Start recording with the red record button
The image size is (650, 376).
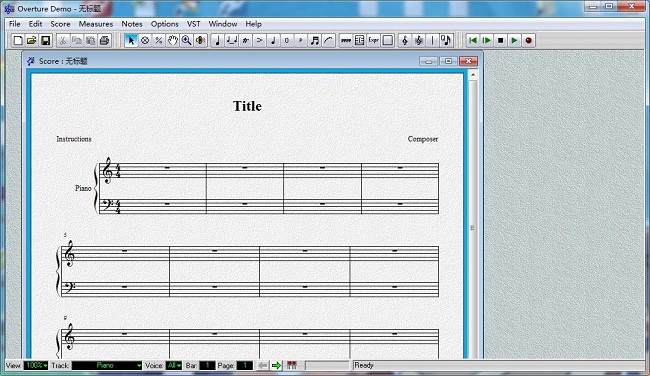(x=528, y=41)
